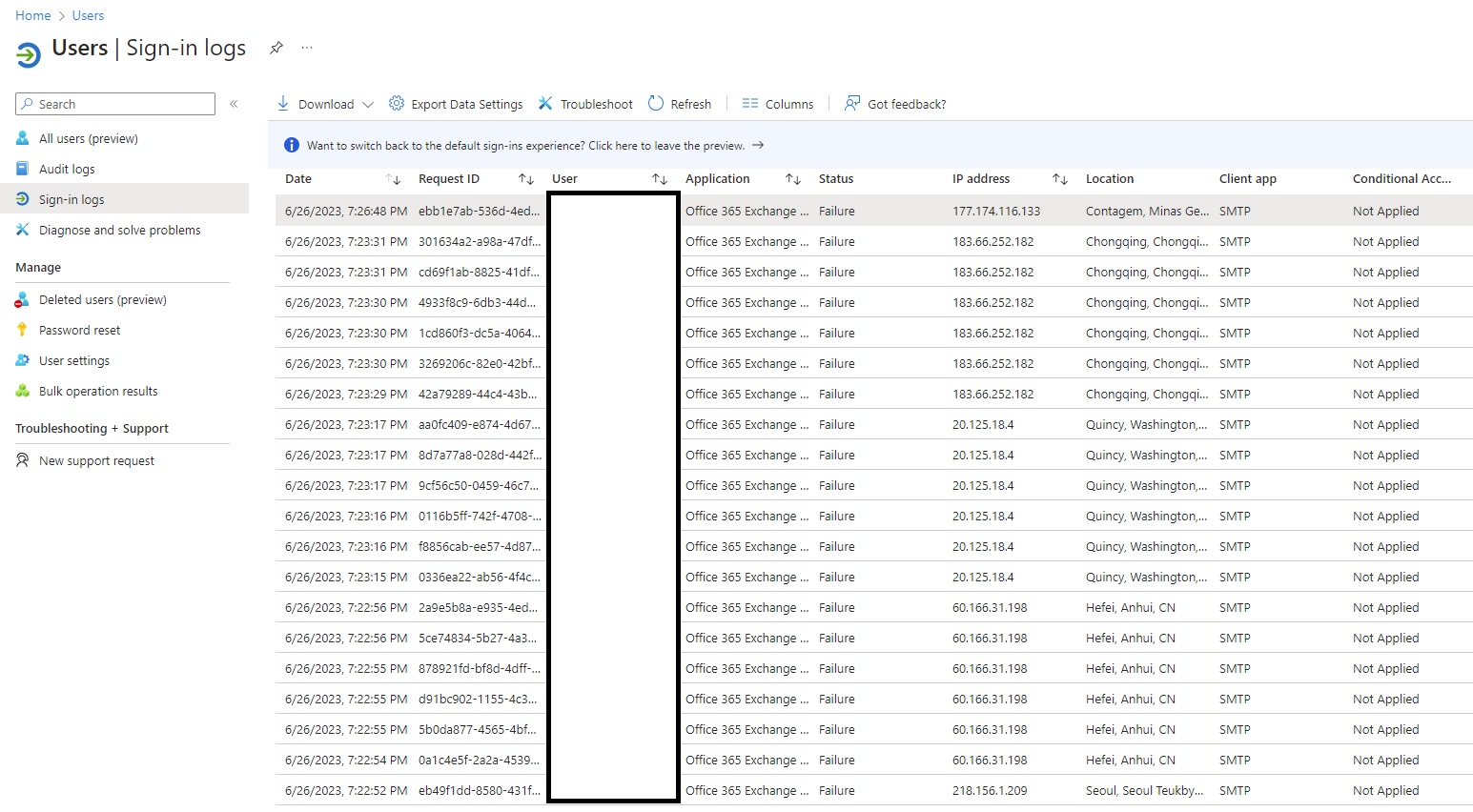Click into the sidebar Search box
The image size is (1473, 812).
(x=114, y=103)
